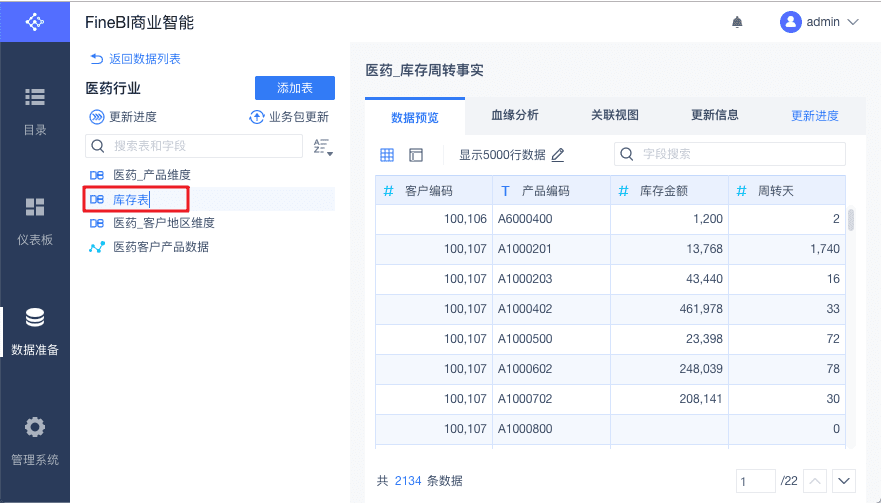Switch to table grid preview view
This screenshot has height=503, width=881.
click(x=387, y=155)
